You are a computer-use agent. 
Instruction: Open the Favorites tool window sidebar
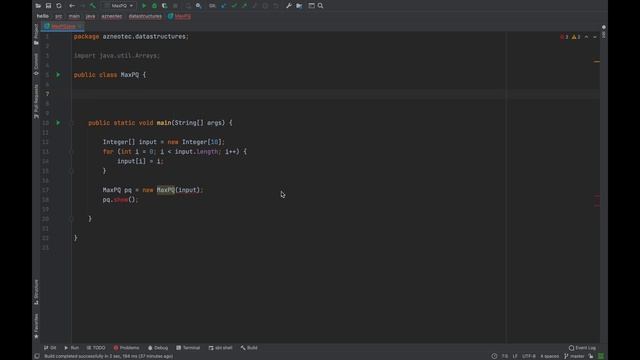[x=36, y=326]
